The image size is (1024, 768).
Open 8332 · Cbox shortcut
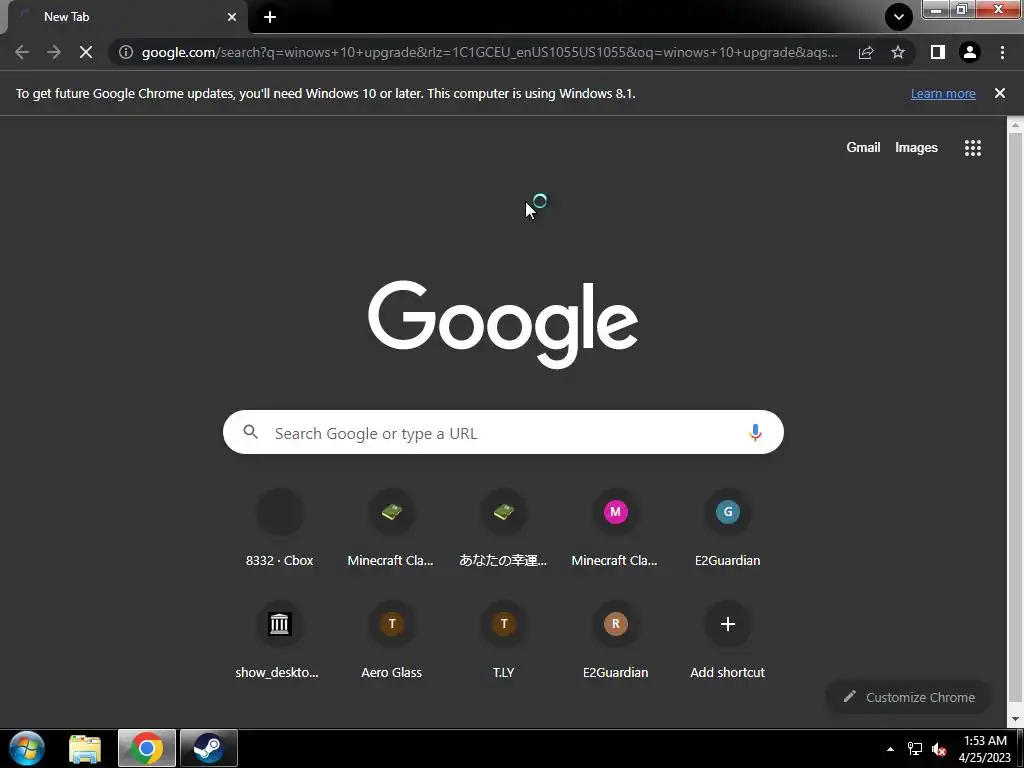click(280, 529)
